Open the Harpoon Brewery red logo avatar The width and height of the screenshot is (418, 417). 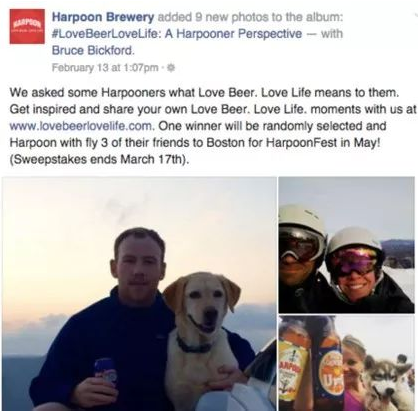[27, 26]
